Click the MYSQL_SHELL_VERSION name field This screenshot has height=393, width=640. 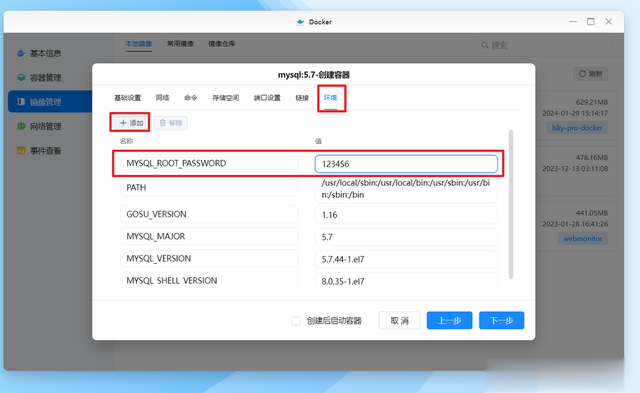pos(209,280)
